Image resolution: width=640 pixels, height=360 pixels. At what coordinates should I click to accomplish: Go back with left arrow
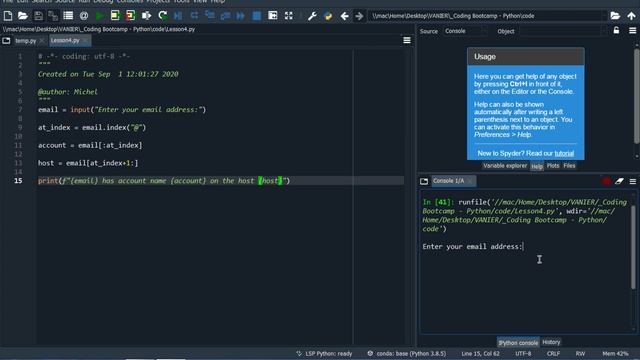344,16
